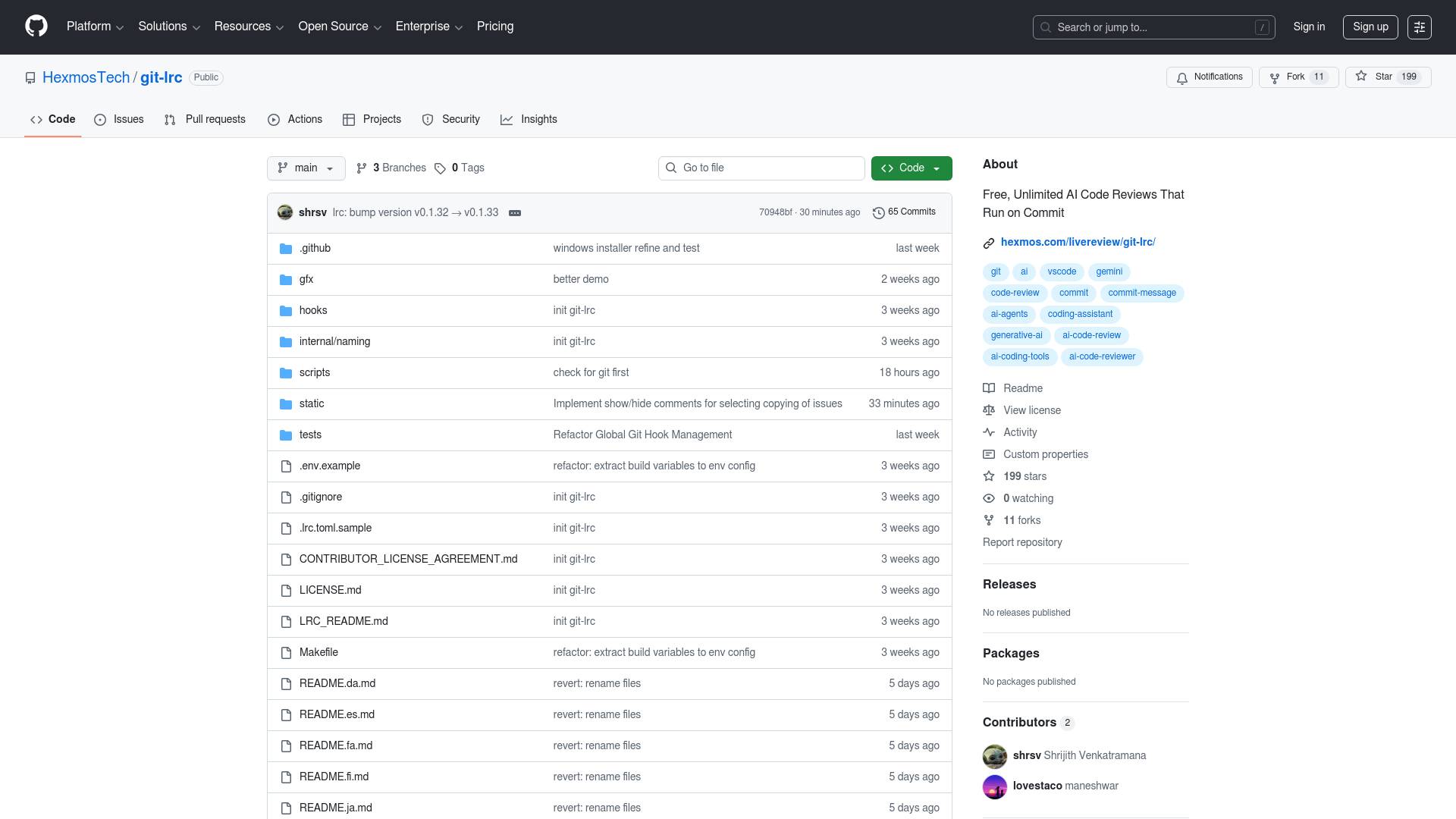The image size is (1456, 819).
Task: Click the tag icon next to 0 Tags
Action: 440,168
